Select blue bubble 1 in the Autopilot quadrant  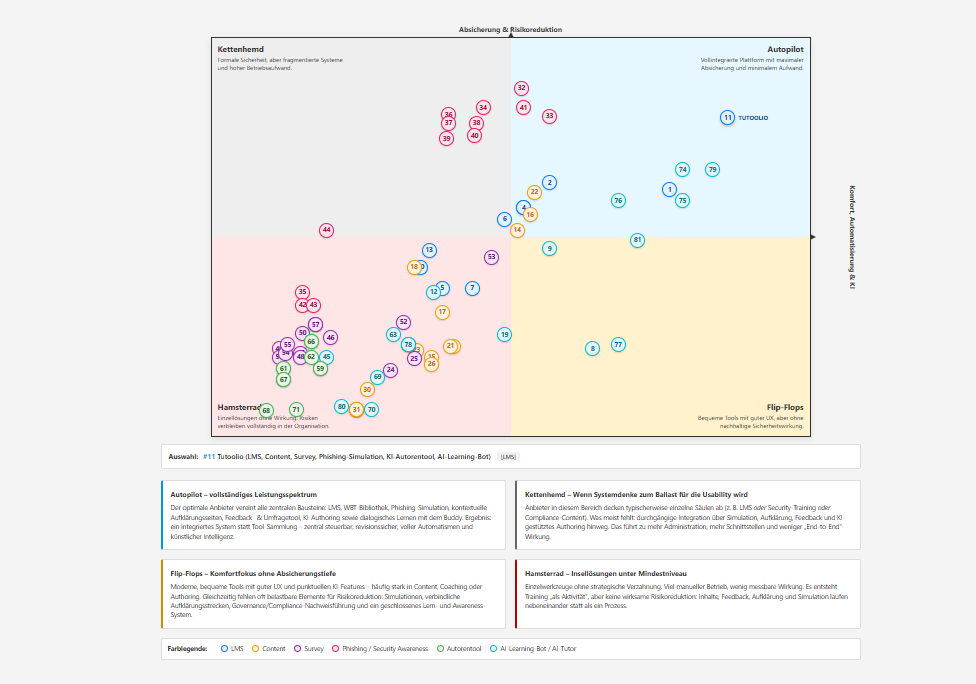point(669,189)
